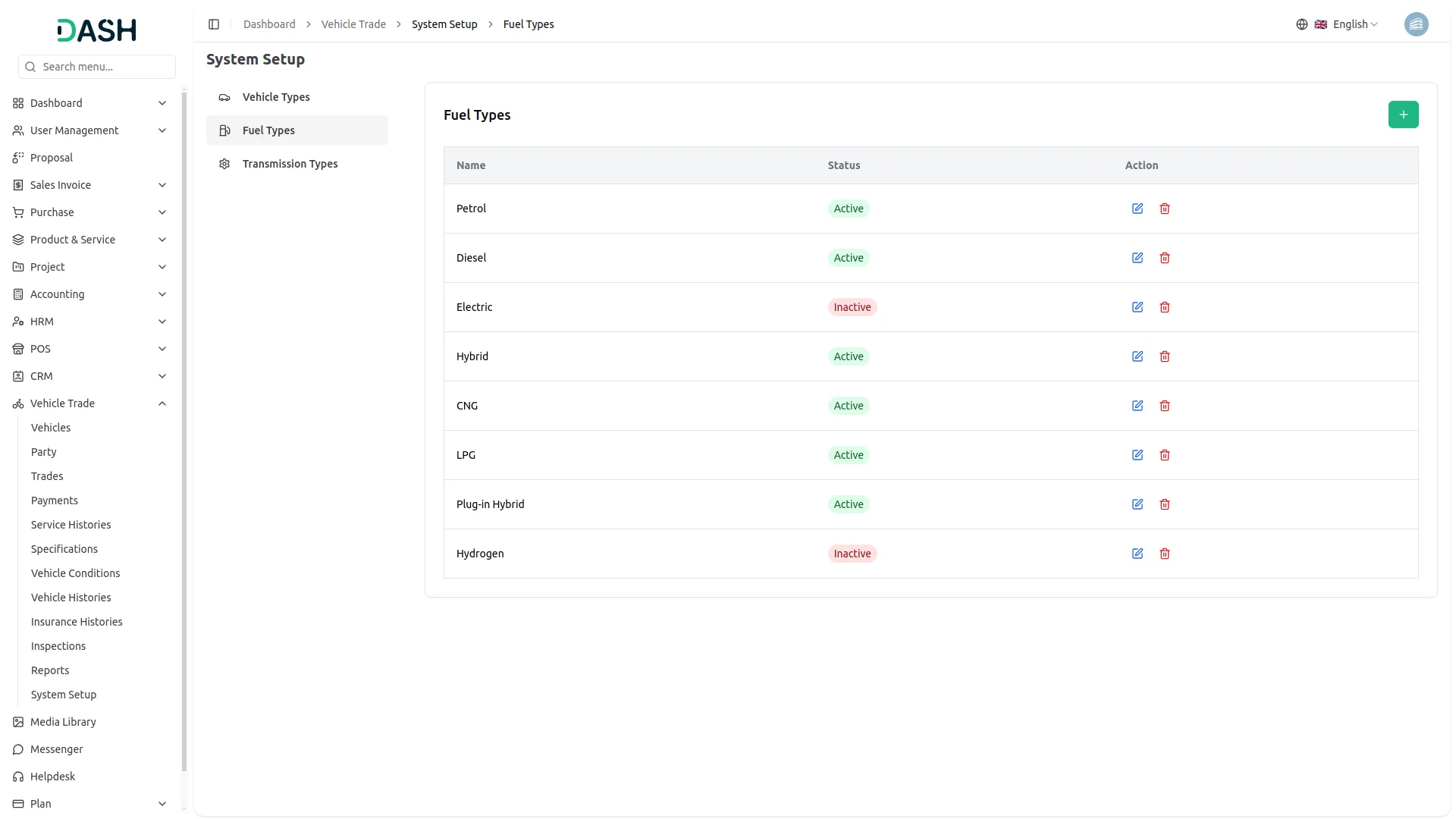Go to Dashboard breadcrumb link

point(269,24)
